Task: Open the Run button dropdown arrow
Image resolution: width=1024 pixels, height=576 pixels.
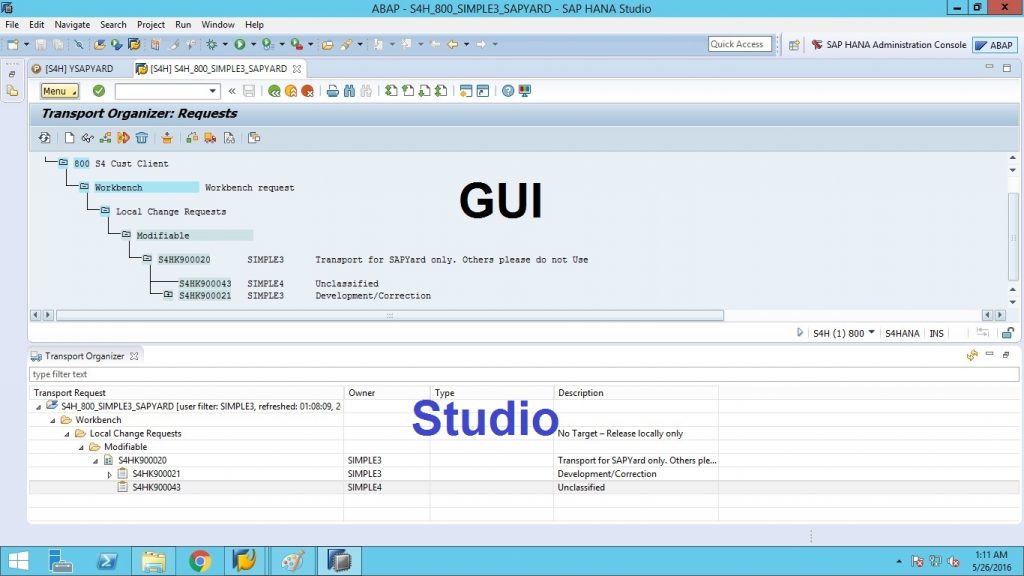Action: [253, 44]
